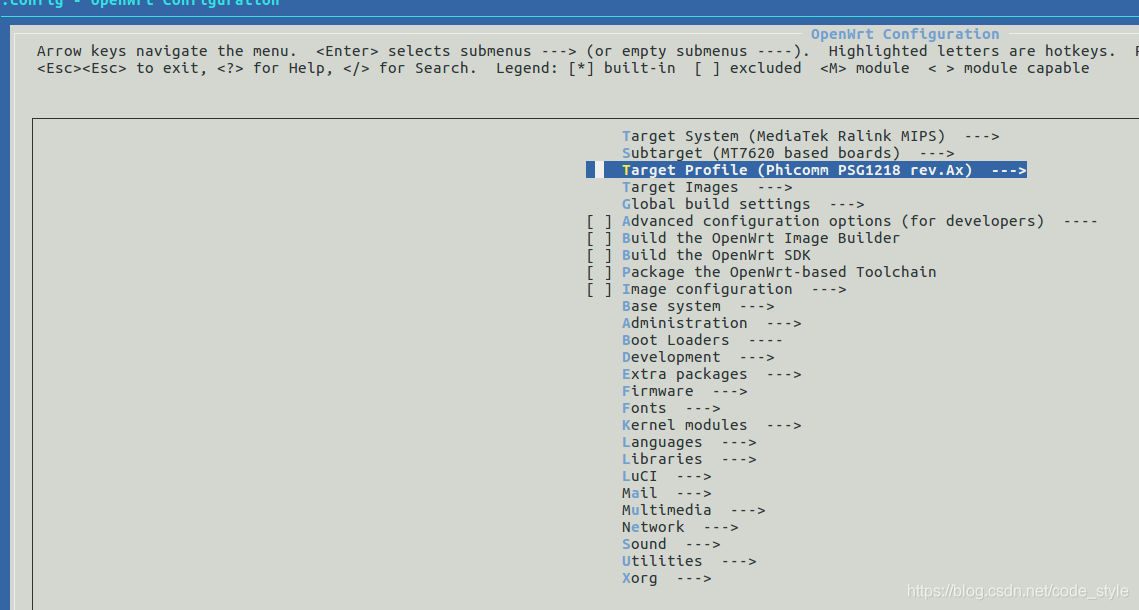
Task: Open the LuCI submenu
Action: tap(666, 476)
